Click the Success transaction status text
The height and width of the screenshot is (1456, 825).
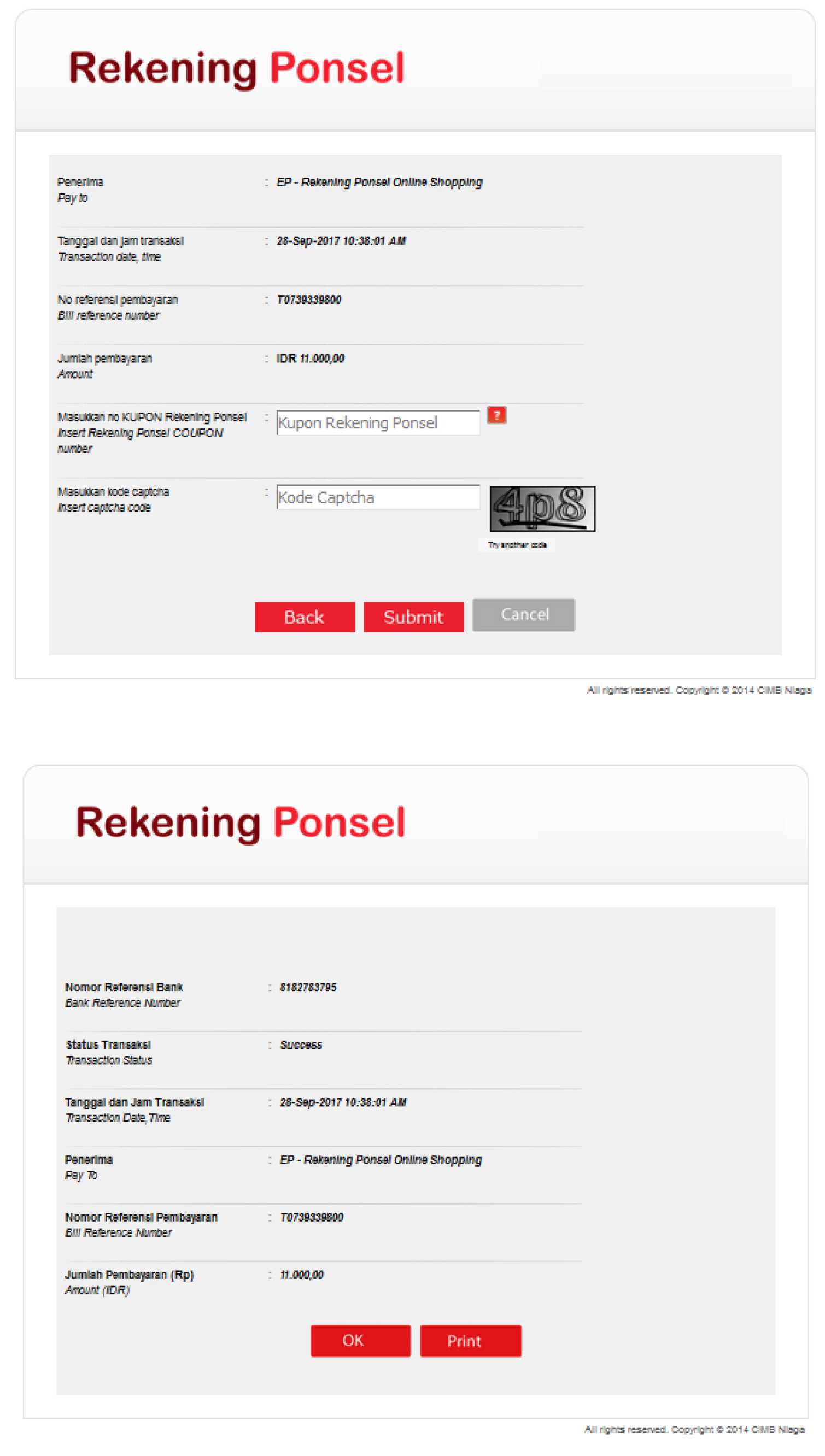pos(301,1045)
